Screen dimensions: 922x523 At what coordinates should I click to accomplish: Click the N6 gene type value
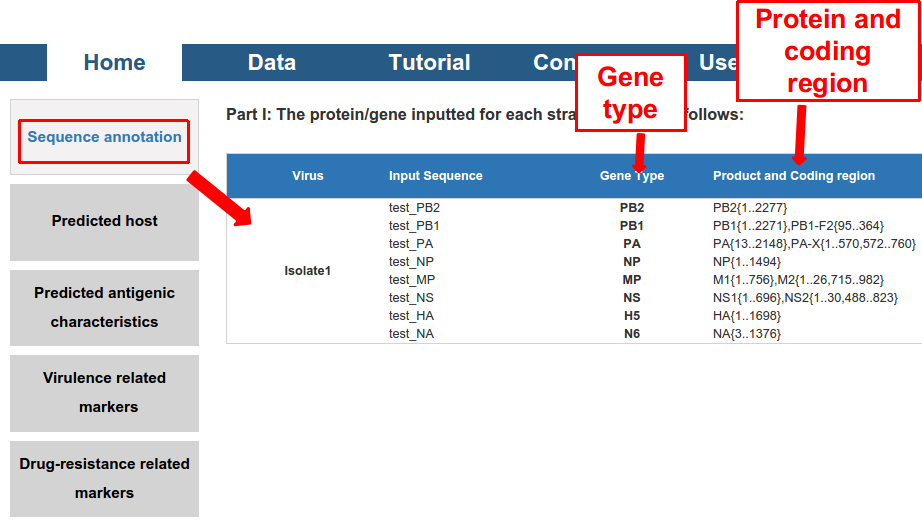point(631,334)
